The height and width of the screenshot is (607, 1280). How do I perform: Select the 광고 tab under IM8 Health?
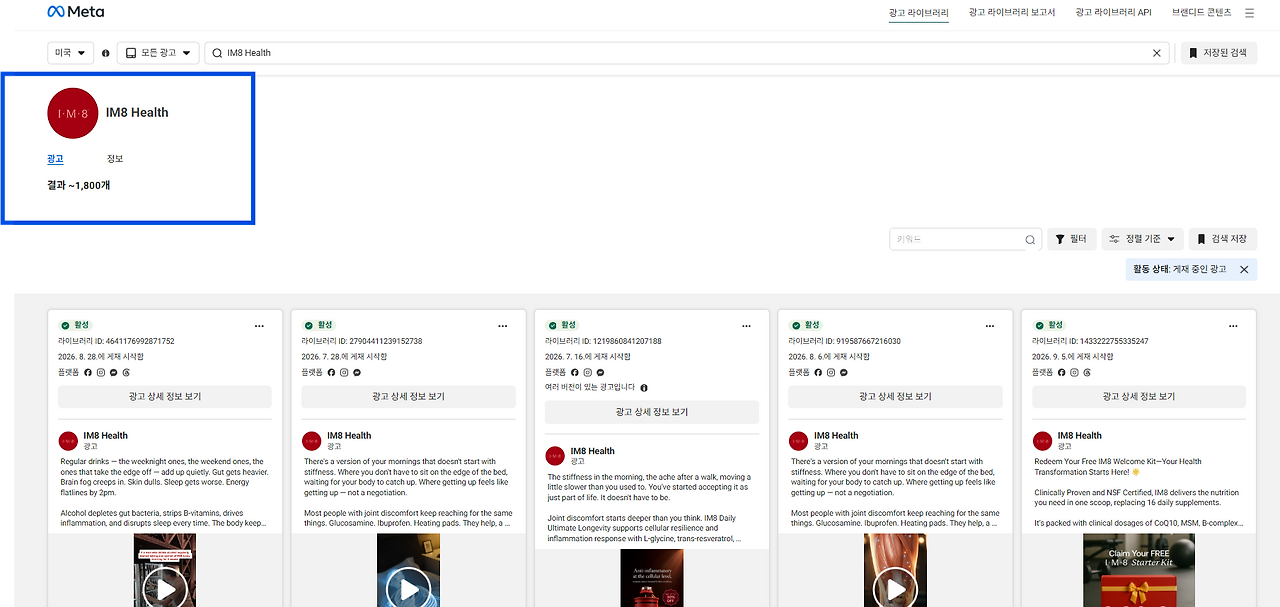point(55,159)
